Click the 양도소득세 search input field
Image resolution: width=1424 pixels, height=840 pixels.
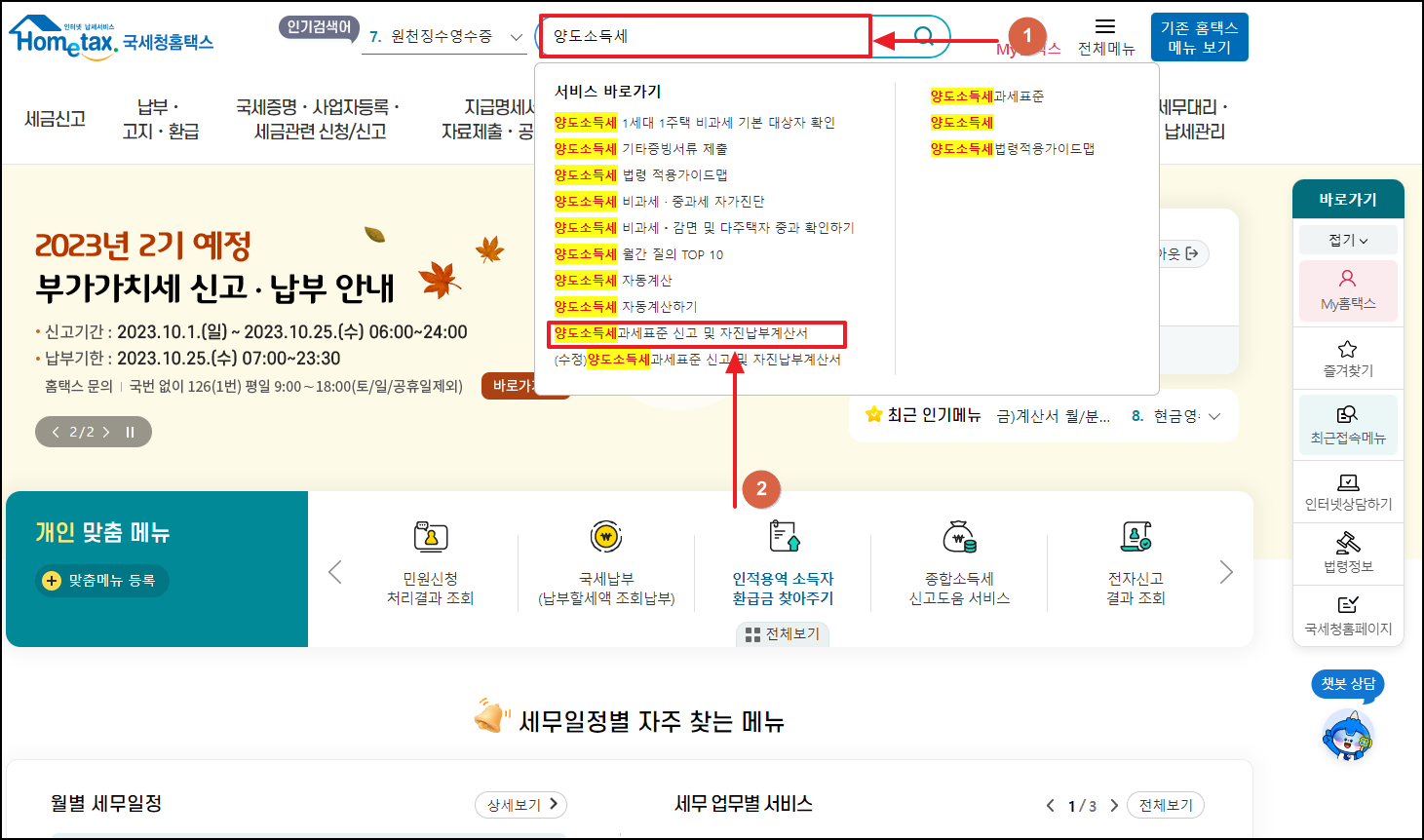(705, 37)
